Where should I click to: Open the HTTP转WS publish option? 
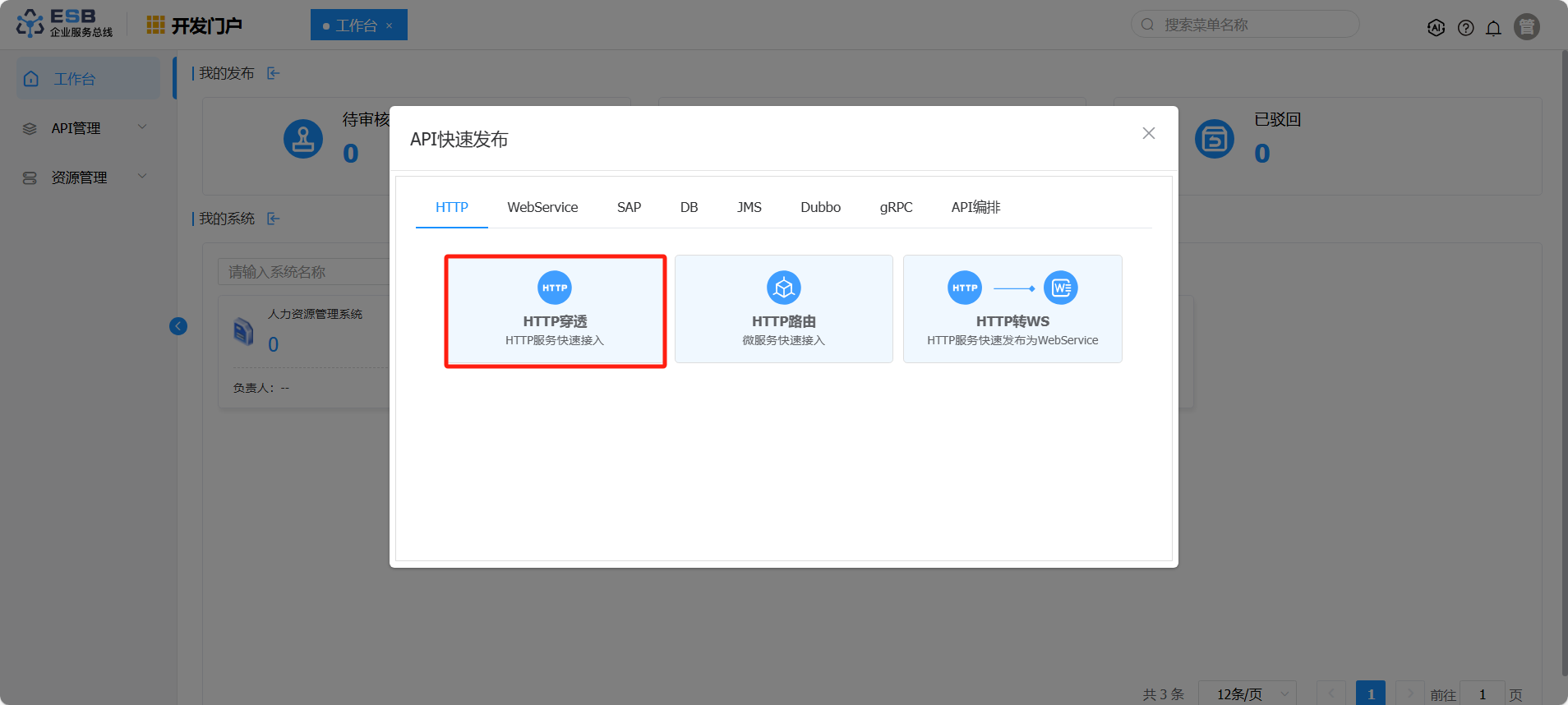pos(1012,310)
